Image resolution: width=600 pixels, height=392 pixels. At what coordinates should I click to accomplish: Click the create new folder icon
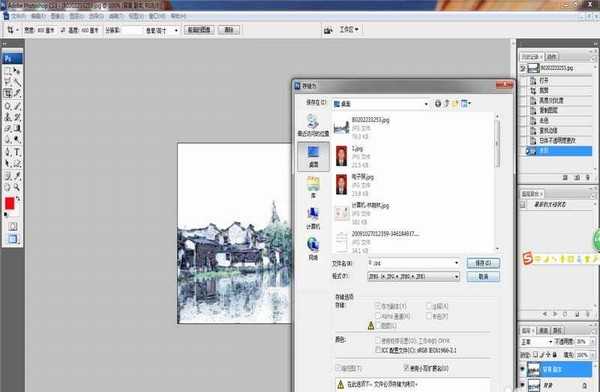455,103
